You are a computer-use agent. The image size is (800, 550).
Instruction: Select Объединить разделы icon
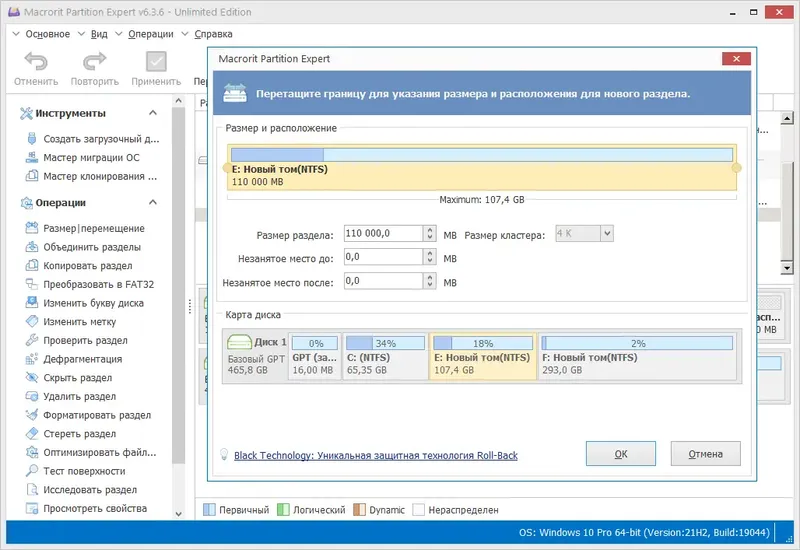tap(32, 247)
